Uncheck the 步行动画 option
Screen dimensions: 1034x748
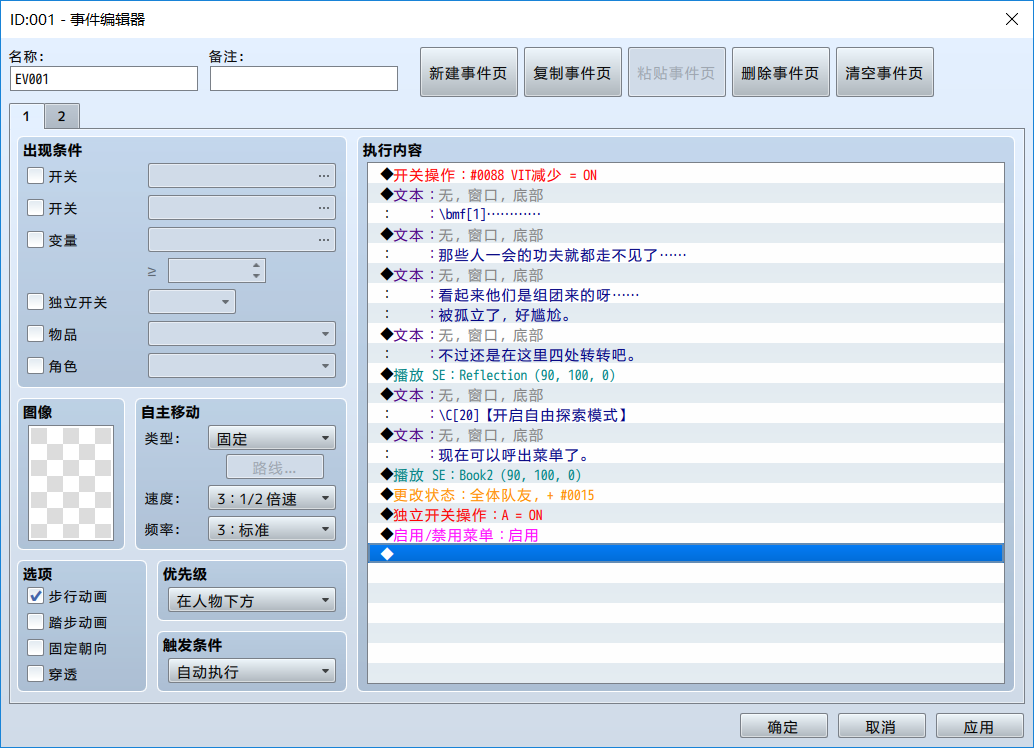[x=36, y=596]
